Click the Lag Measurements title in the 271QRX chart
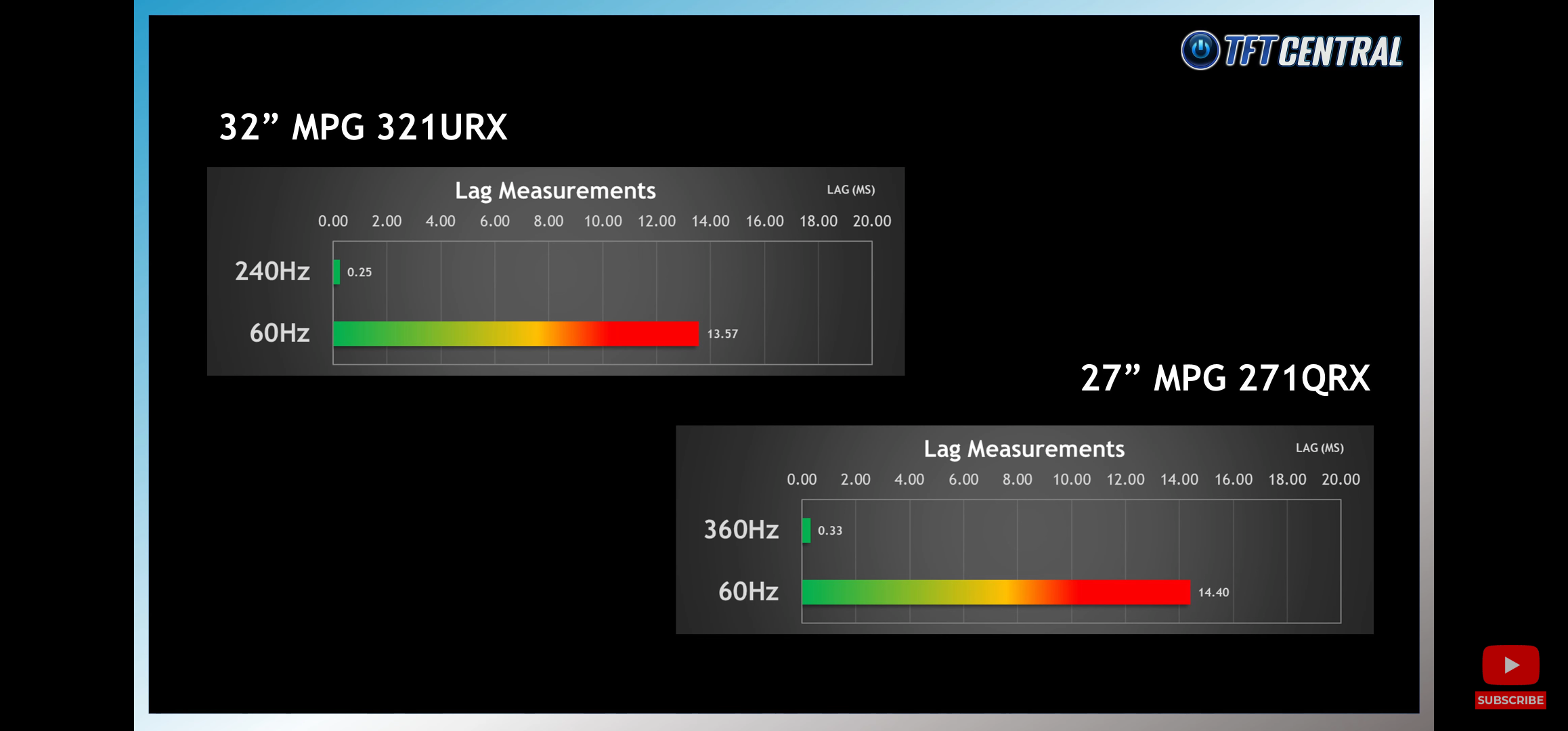Viewport: 1568px width, 731px height. pos(1024,449)
